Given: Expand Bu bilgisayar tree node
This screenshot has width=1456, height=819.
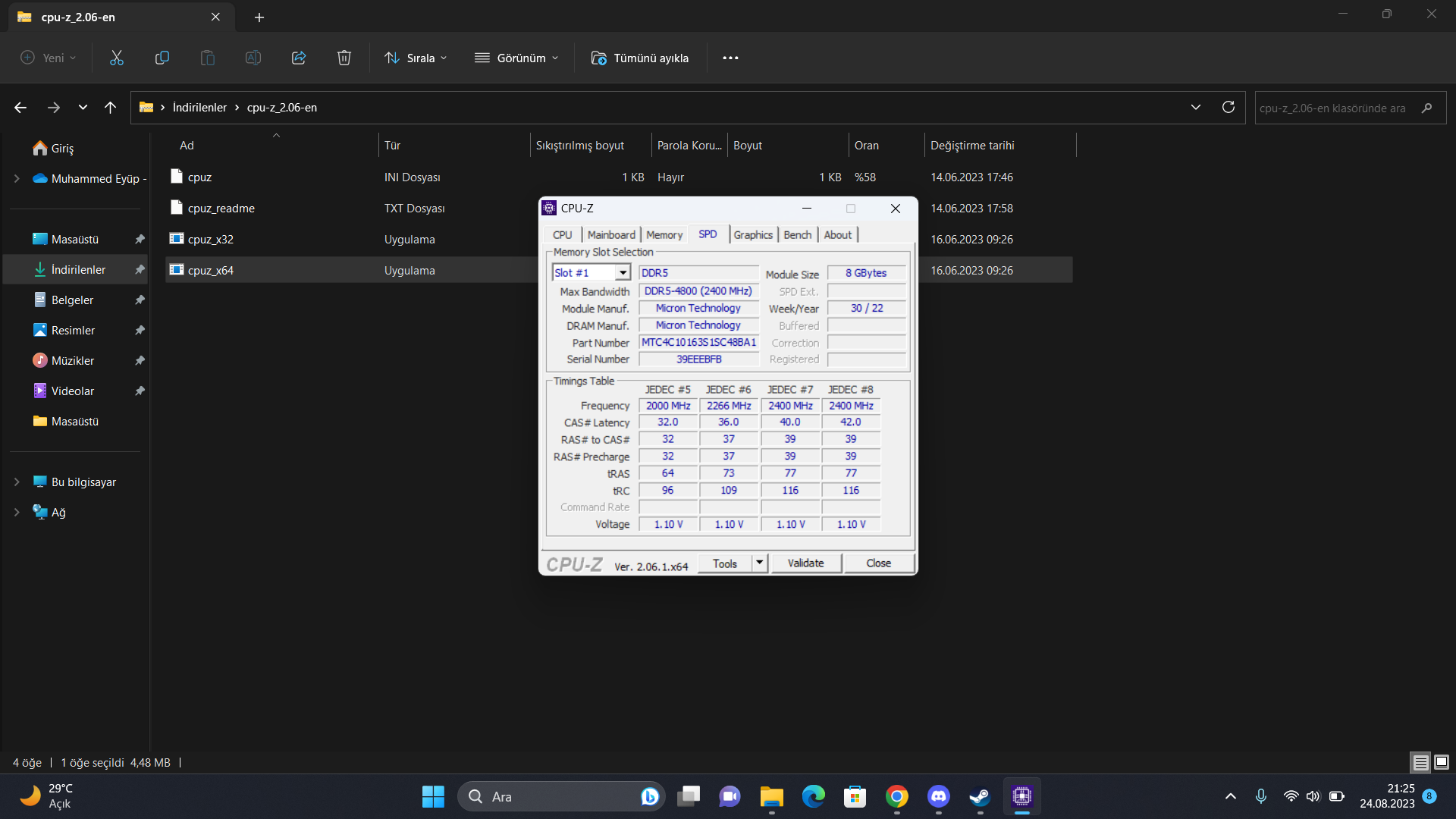Looking at the screenshot, I should point(17,482).
